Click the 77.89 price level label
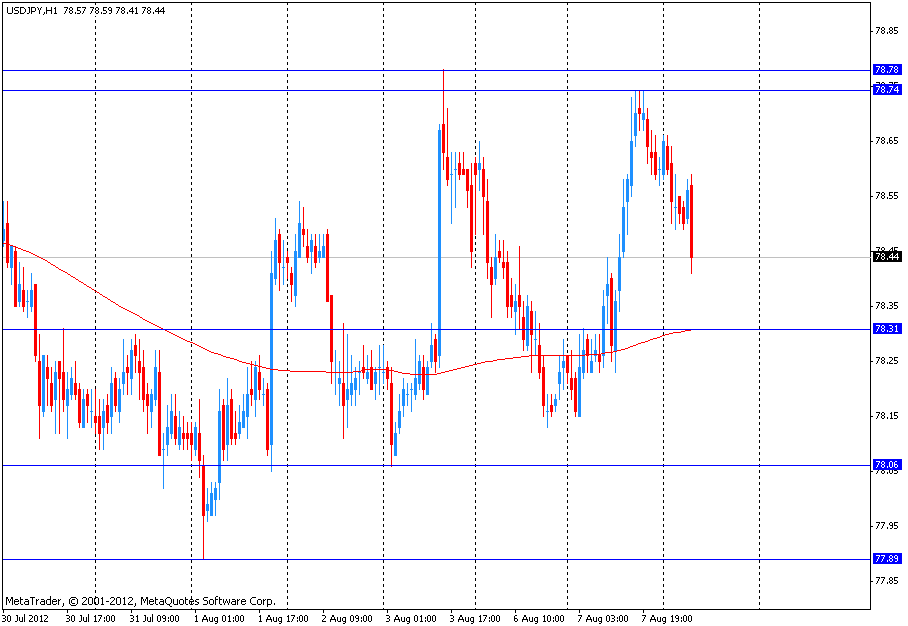 click(886, 559)
